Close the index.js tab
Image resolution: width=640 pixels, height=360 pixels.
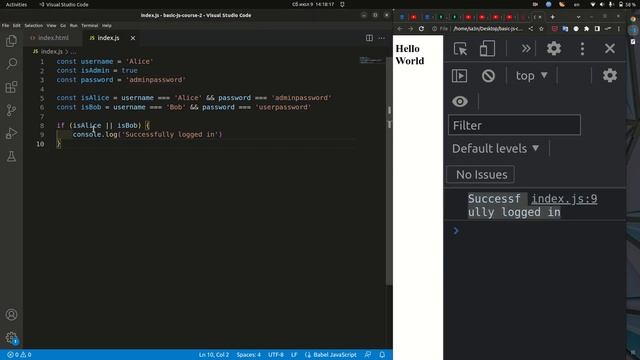(x=133, y=38)
